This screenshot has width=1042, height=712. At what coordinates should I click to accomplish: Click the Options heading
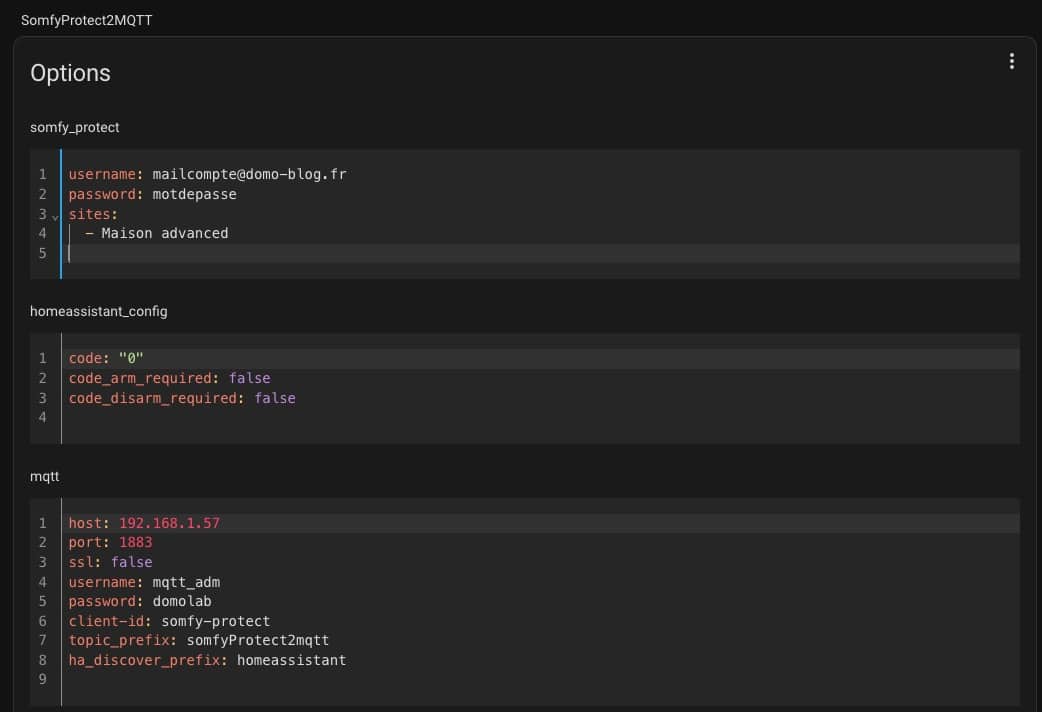click(x=70, y=73)
